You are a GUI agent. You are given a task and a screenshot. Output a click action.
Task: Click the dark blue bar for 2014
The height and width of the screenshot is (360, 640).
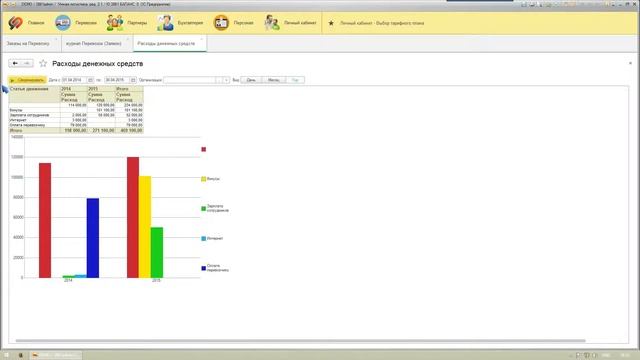coord(93,238)
